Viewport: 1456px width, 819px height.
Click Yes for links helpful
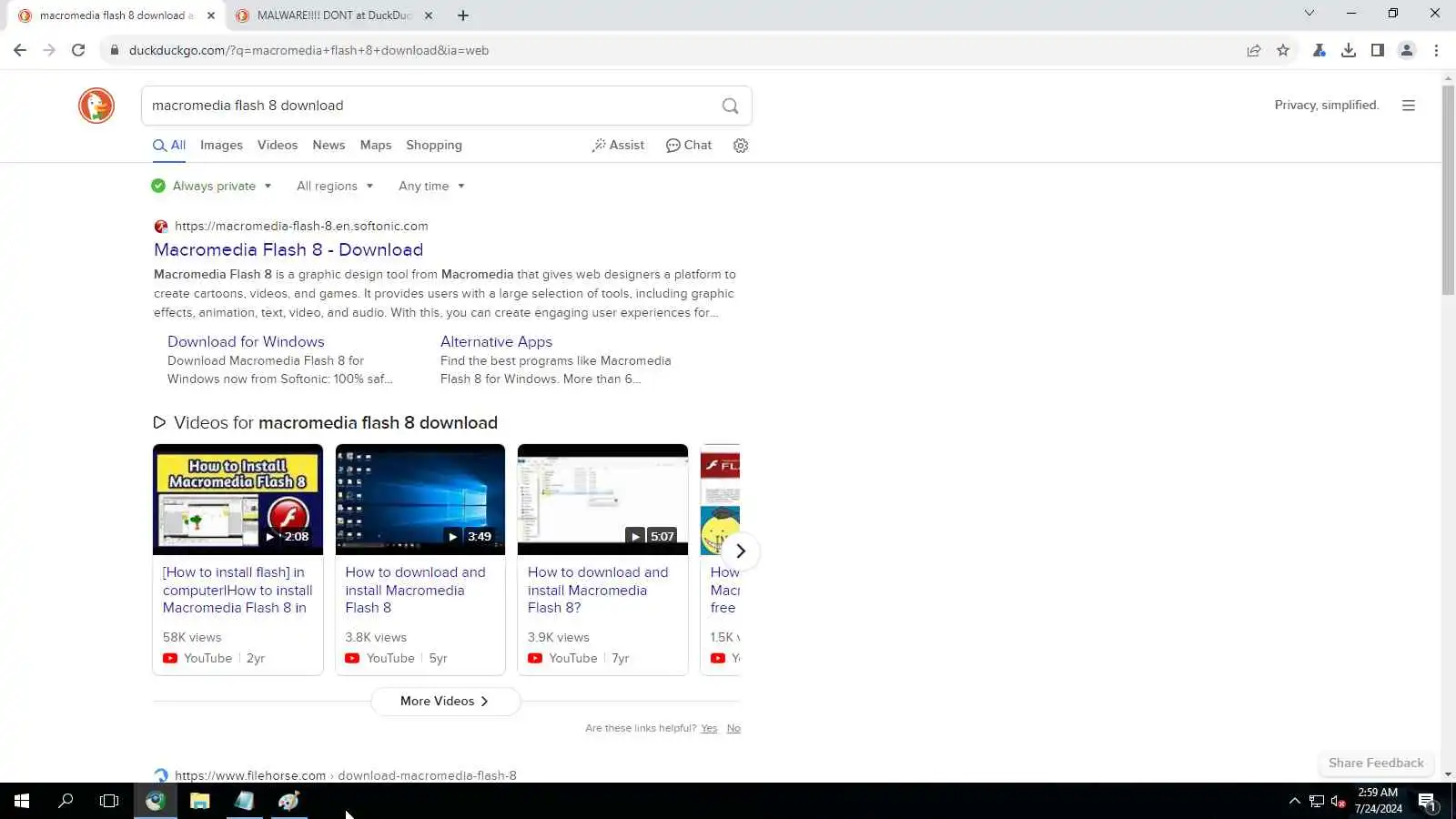click(x=709, y=728)
